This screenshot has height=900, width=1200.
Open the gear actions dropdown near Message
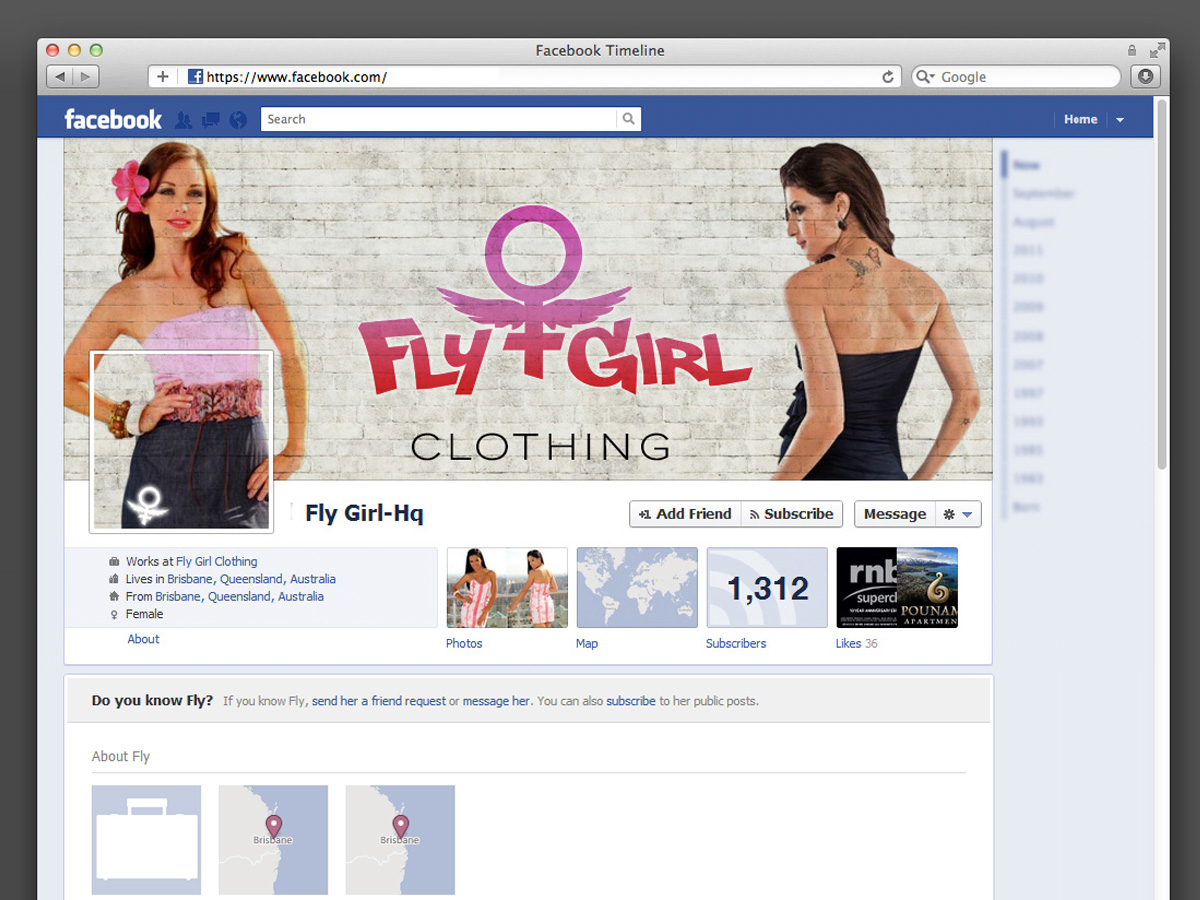click(x=958, y=514)
